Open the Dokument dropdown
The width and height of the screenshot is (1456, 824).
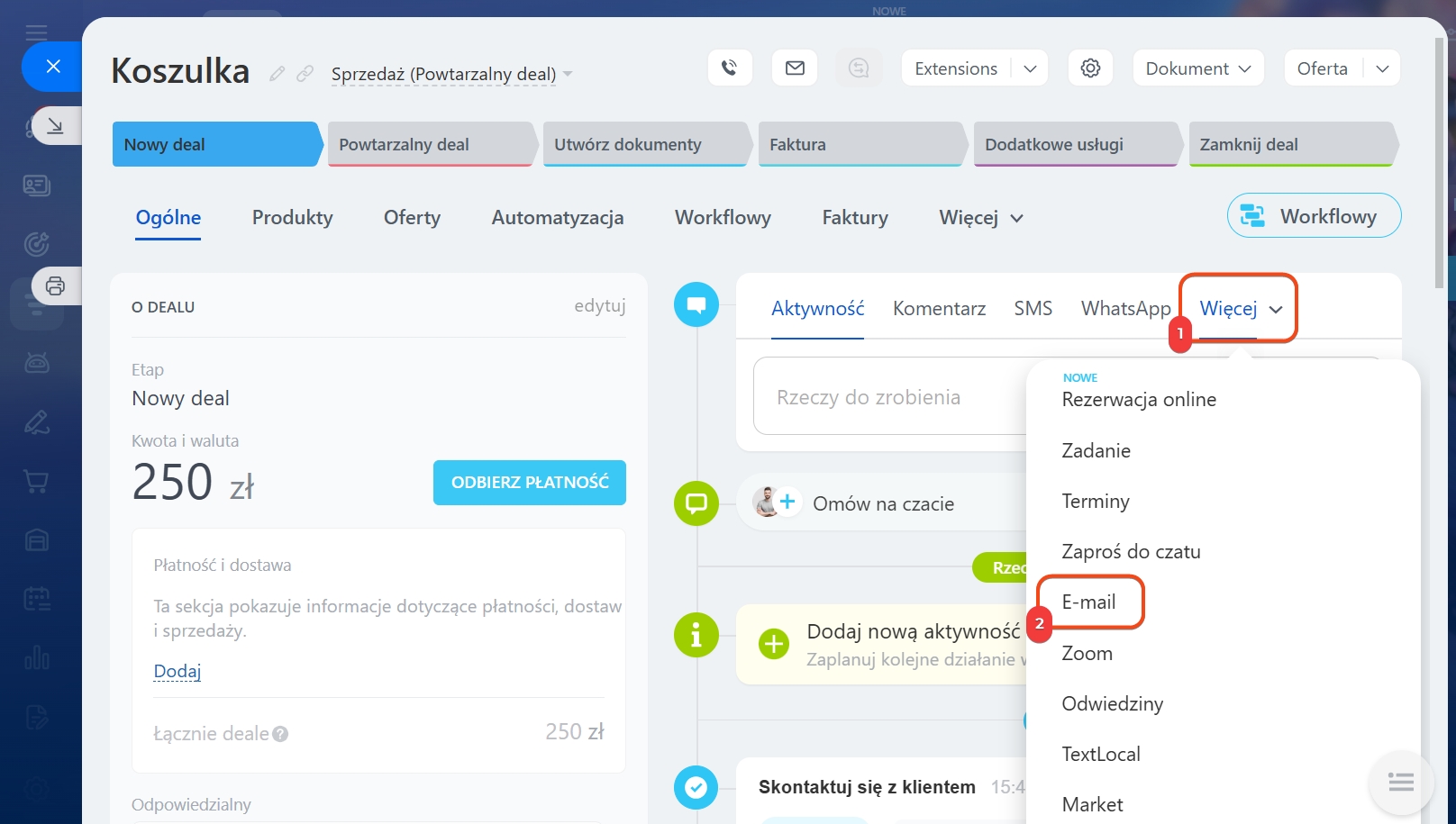click(x=1197, y=68)
